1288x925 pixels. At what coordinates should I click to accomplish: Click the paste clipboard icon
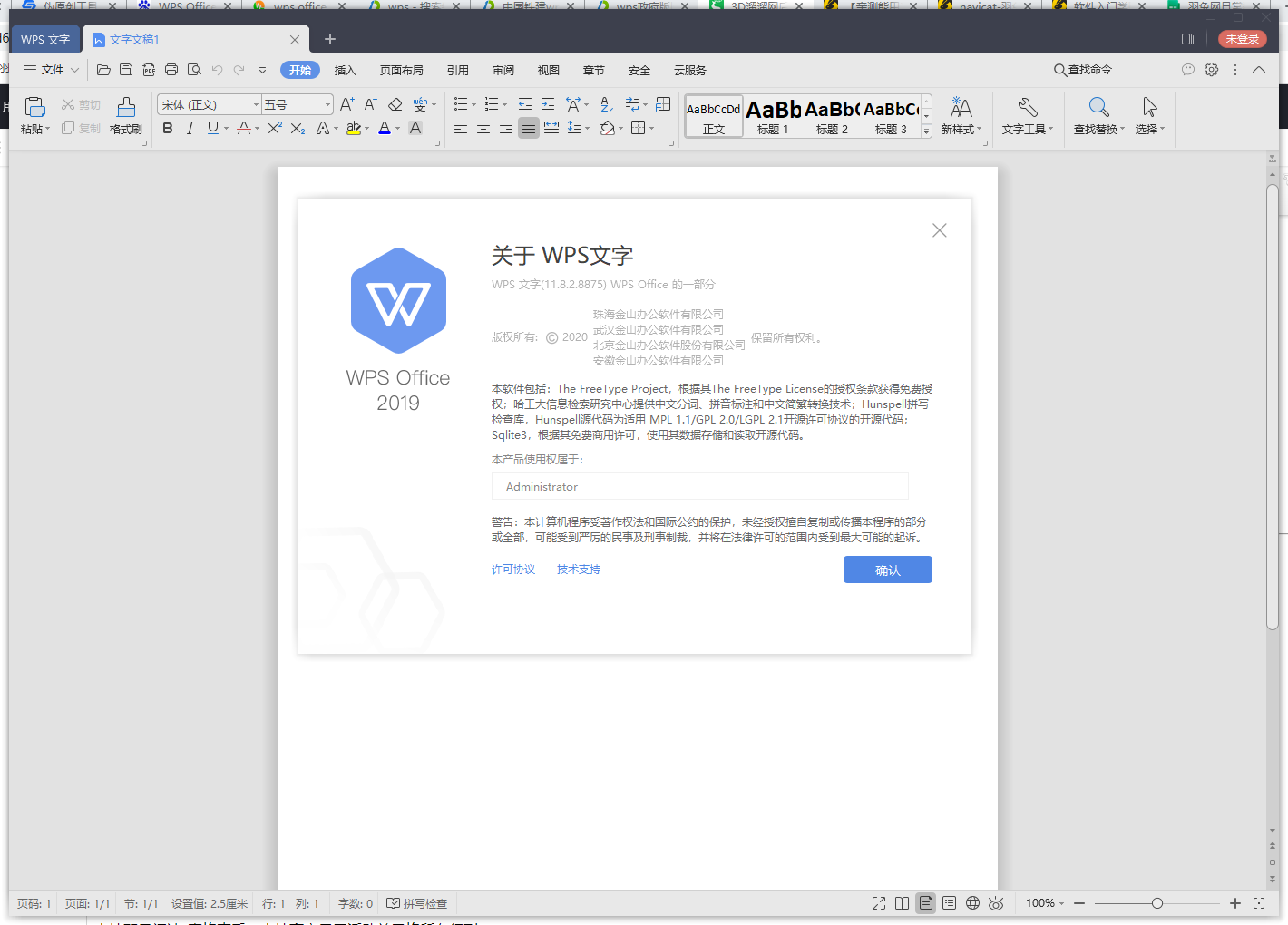34,107
